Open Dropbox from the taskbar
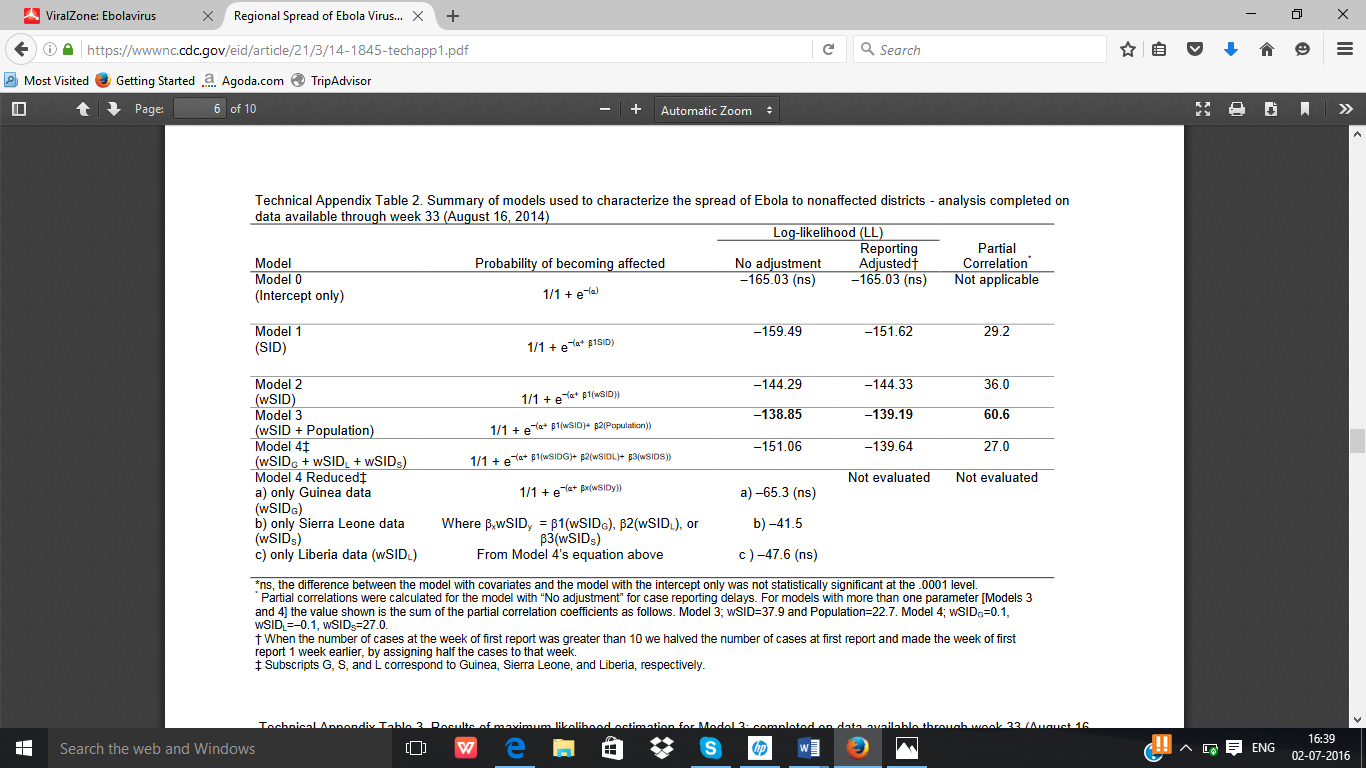The height and width of the screenshot is (768, 1366). 662,748
